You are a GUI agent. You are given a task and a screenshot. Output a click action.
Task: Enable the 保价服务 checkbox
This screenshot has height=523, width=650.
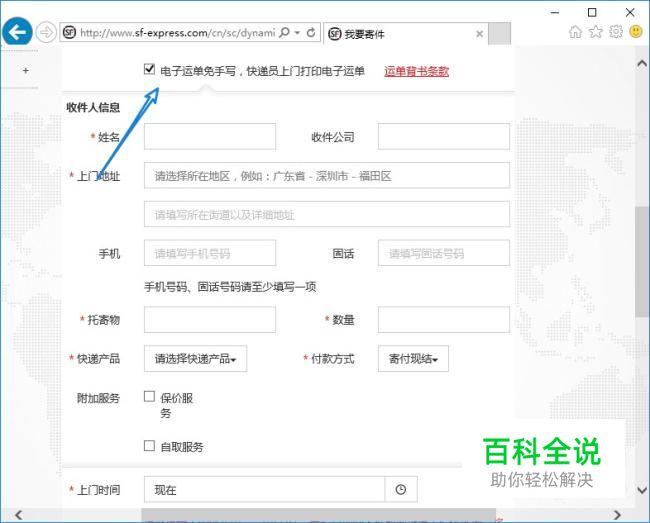[x=149, y=396]
